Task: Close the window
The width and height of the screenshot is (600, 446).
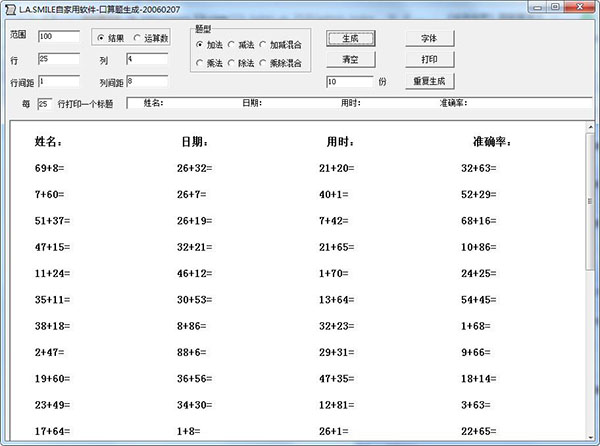Action: tap(579, 7)
